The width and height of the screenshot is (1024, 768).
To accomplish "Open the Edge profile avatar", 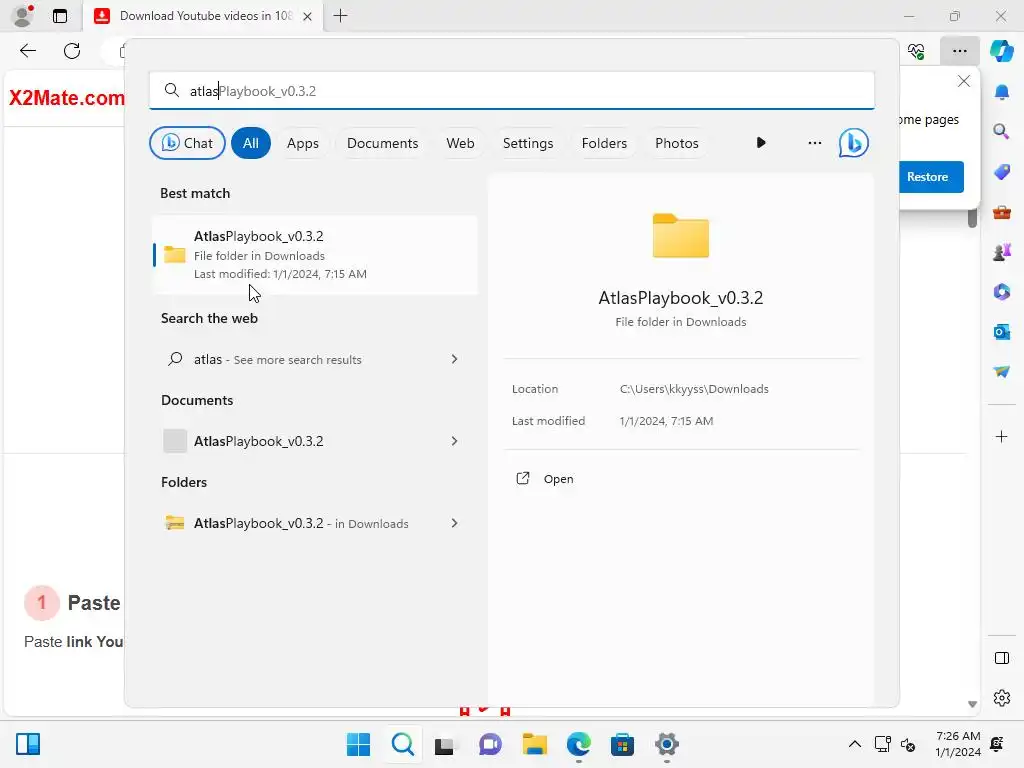I will coord(23,16).
